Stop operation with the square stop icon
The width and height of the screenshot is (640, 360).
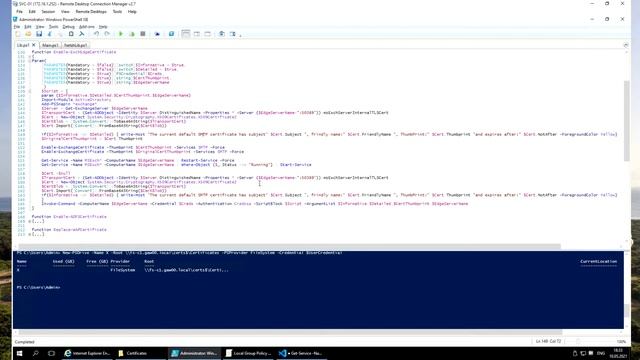tap(143, 34)
